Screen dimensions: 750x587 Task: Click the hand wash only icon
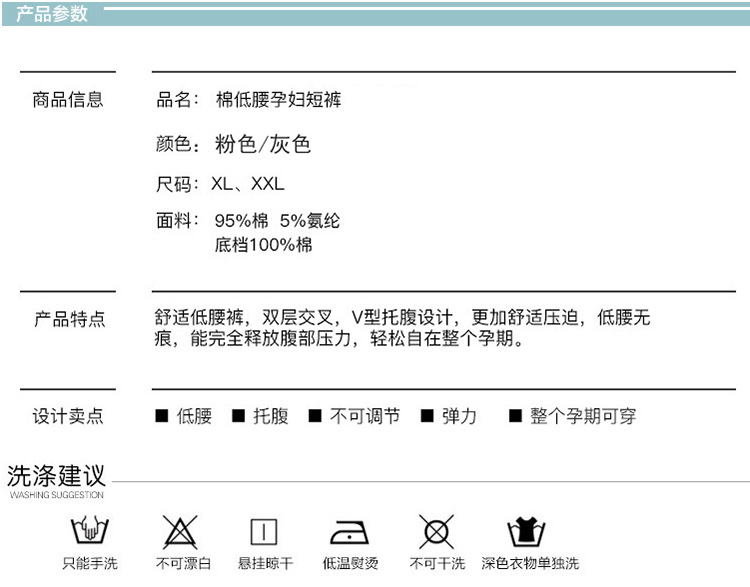[x=89, y=530]
